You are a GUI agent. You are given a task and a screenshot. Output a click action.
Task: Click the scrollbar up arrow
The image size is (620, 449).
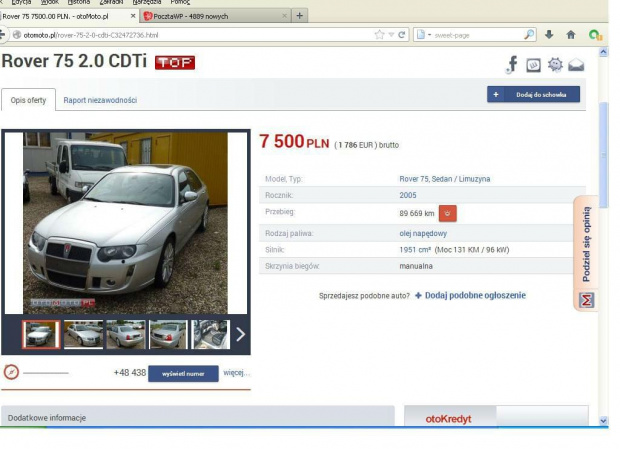click(x=603, y=52)
